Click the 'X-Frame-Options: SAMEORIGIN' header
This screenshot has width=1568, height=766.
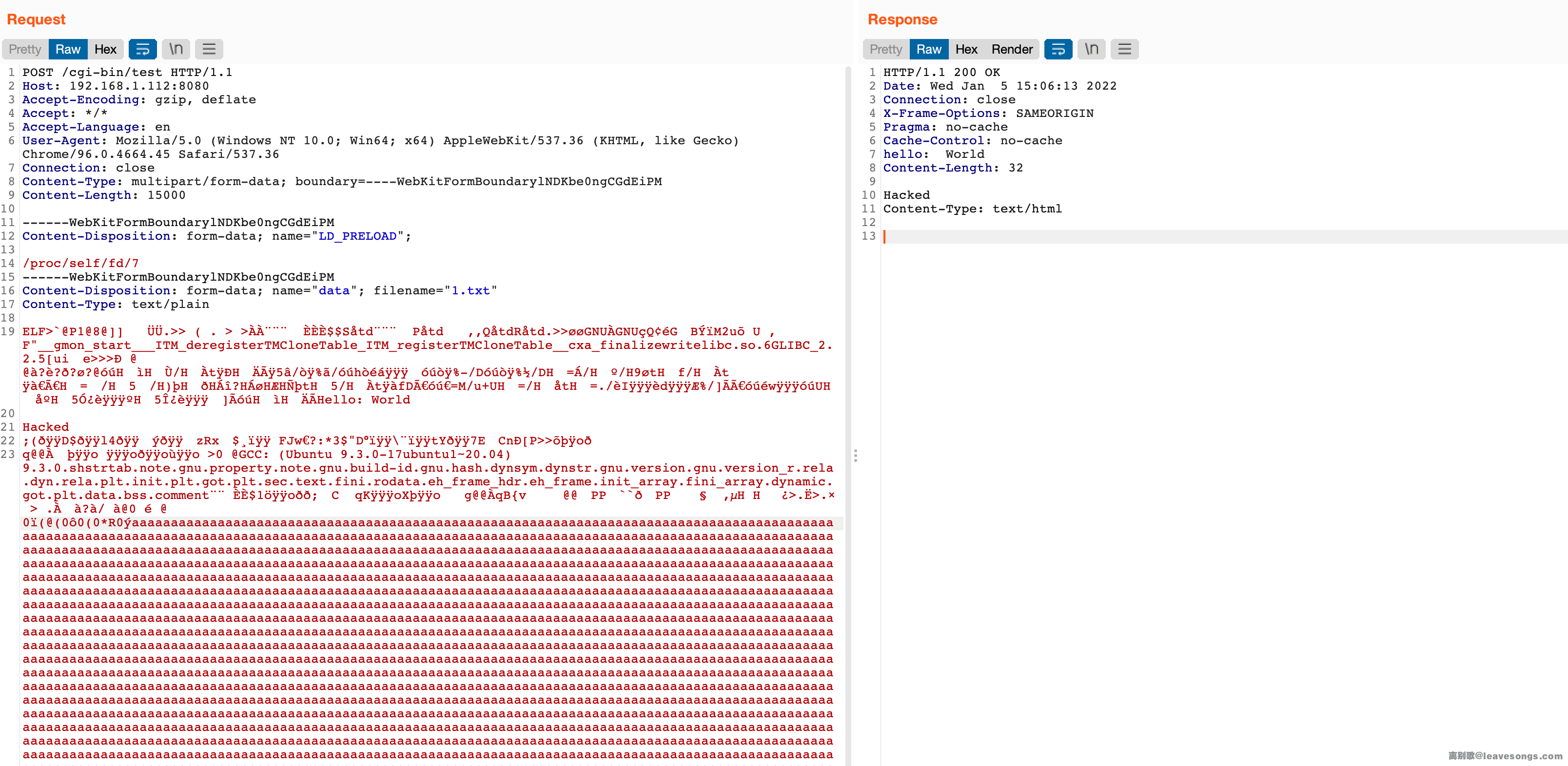point(988,113)
